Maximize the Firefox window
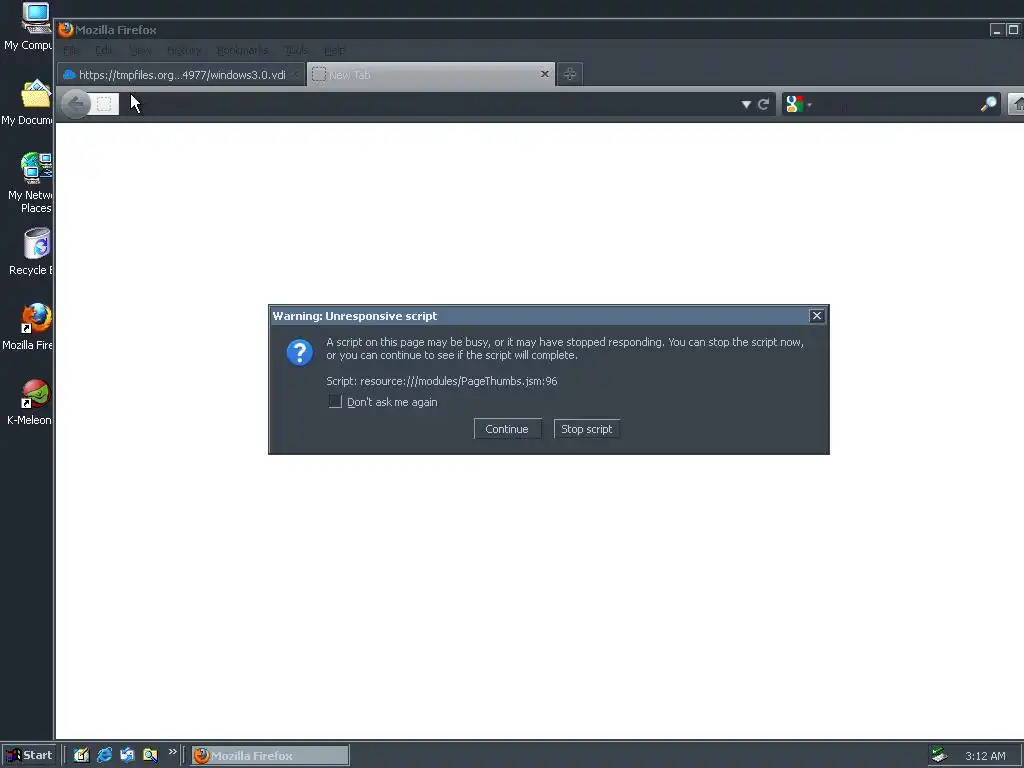Image resolution: width=1024 pixels, height=768 pixels. [x=1013, y=30]
